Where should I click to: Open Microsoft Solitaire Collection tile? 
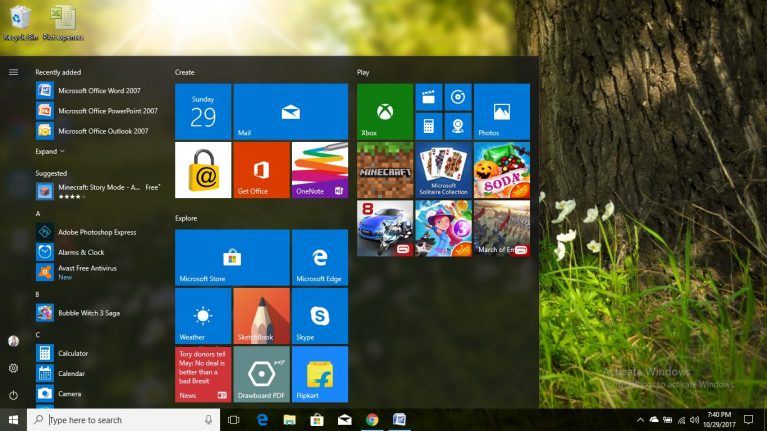(x=444, y=170)
